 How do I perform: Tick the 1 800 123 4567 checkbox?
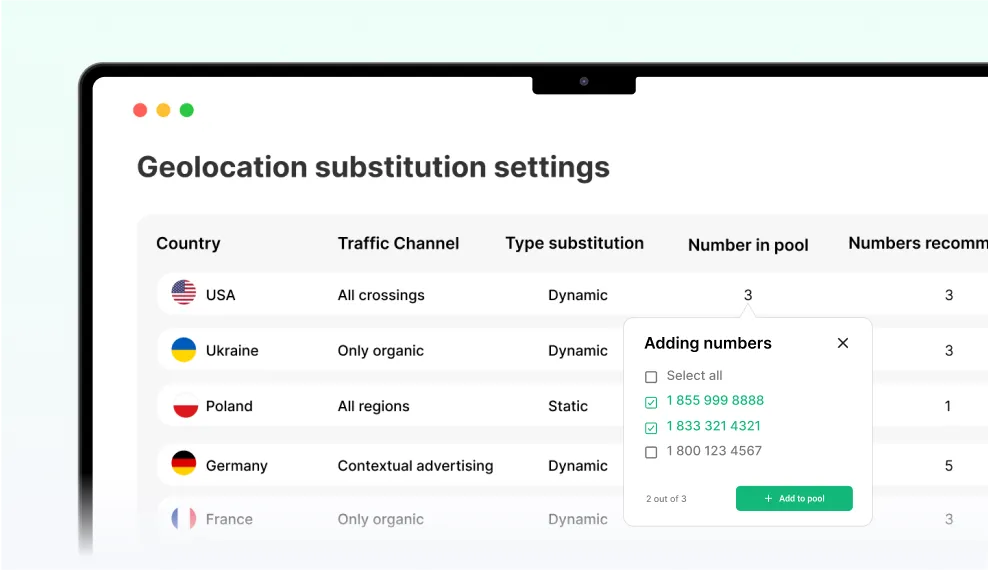coord(651,452)
